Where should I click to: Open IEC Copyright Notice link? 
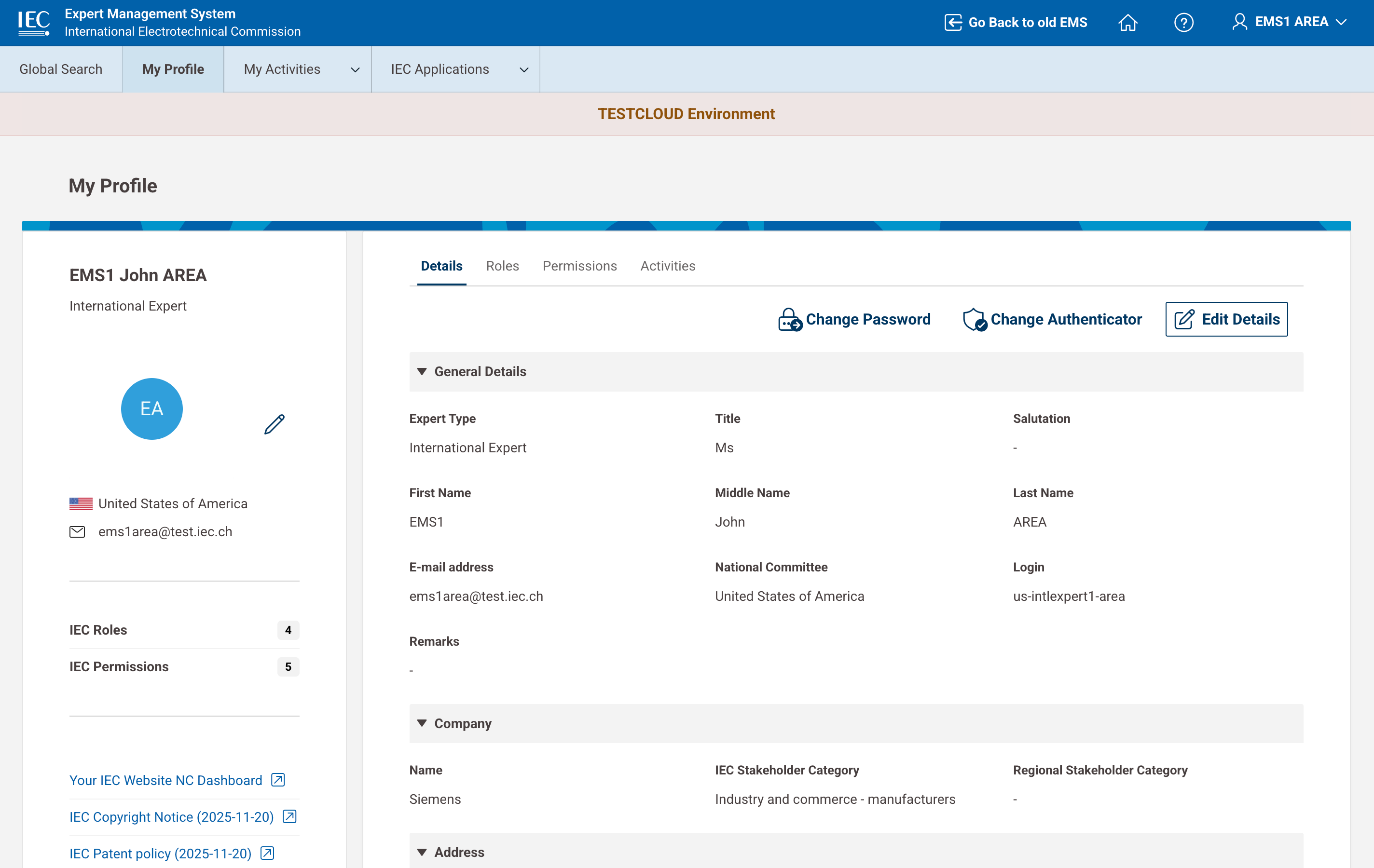coord(171,817)
